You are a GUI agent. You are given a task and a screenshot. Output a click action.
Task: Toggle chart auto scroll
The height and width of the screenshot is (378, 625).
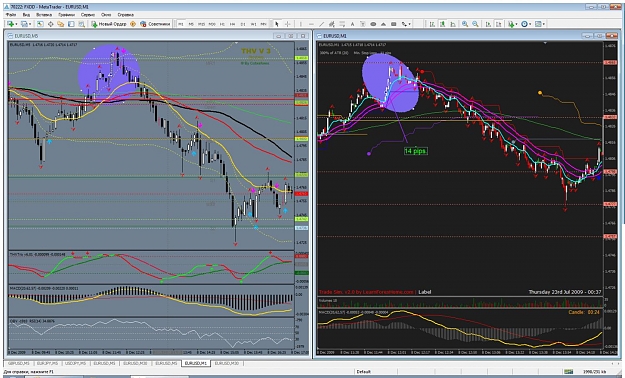[x=488, y=24]
